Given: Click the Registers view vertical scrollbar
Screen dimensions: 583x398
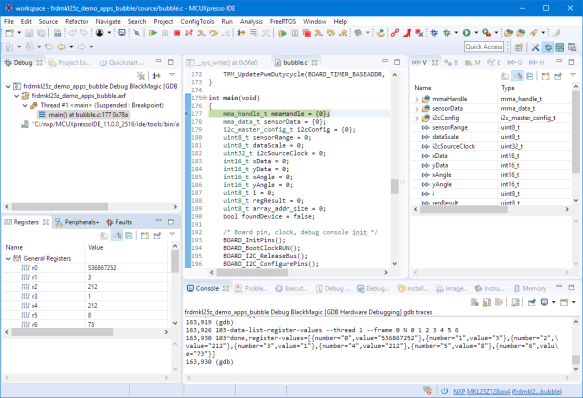Looking at the screenshot, I should [x=175, y=261].
